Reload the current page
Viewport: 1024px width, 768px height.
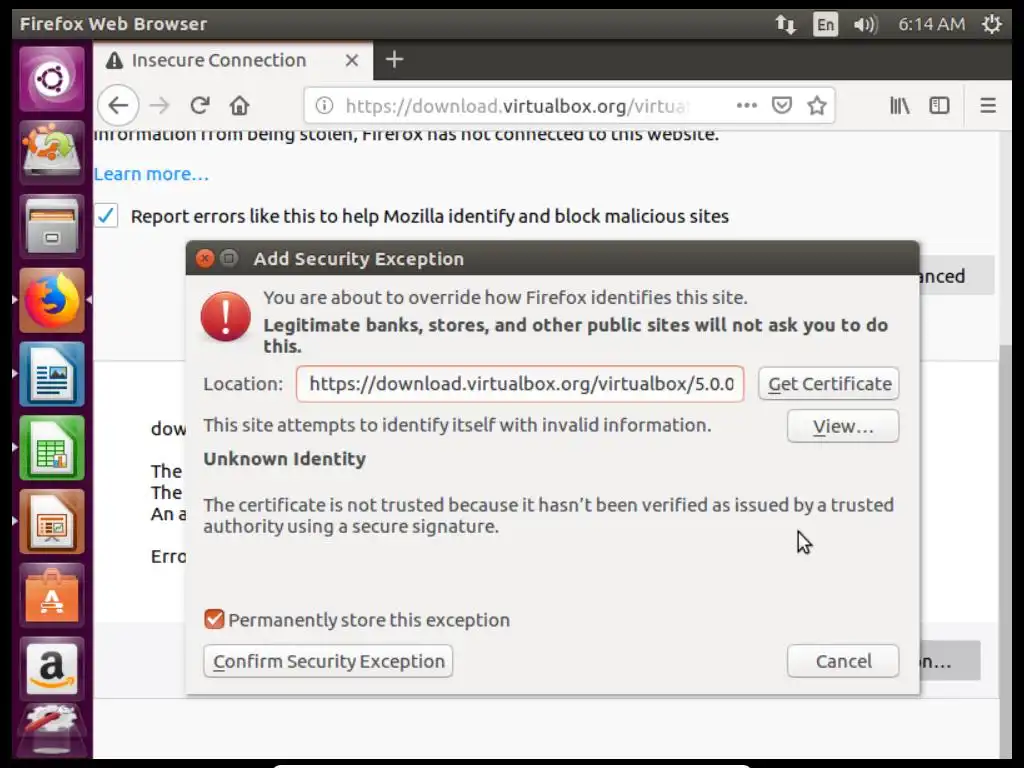tap(200, 105)
